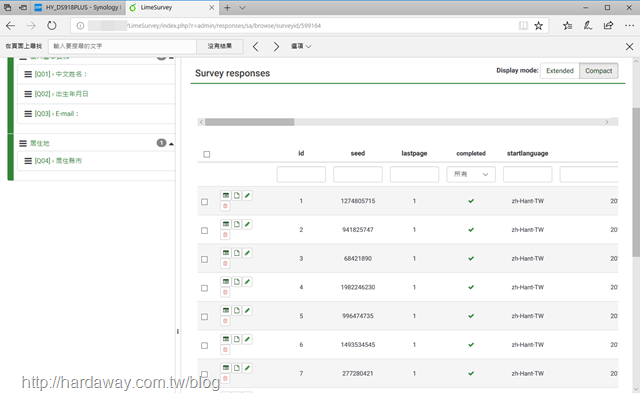Tick the checkbox for response id 3

coord(204,260)
